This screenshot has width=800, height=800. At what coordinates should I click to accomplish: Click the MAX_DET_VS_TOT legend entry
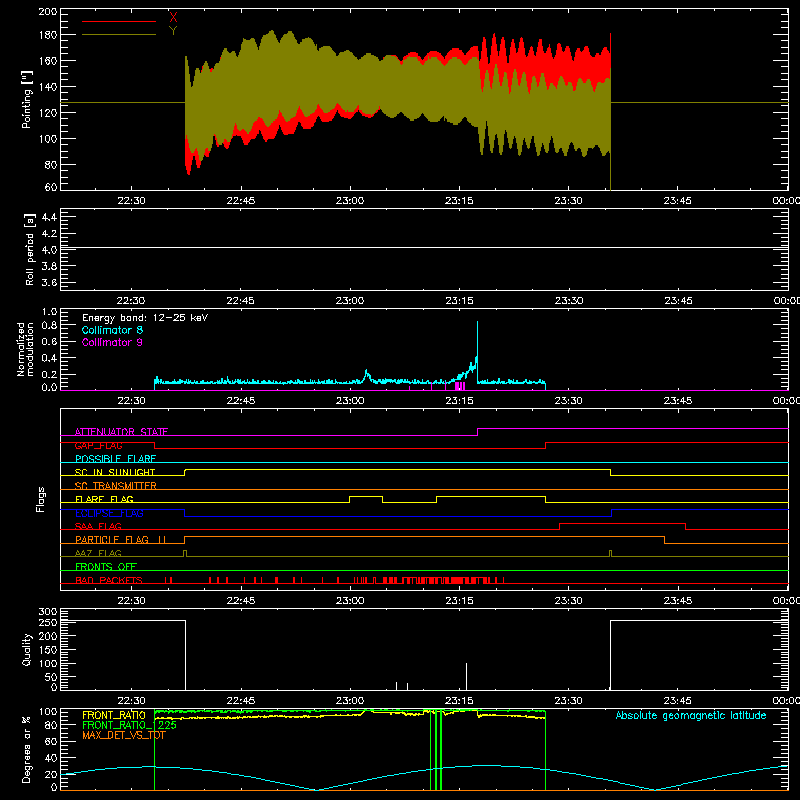(x=123, y=735)
